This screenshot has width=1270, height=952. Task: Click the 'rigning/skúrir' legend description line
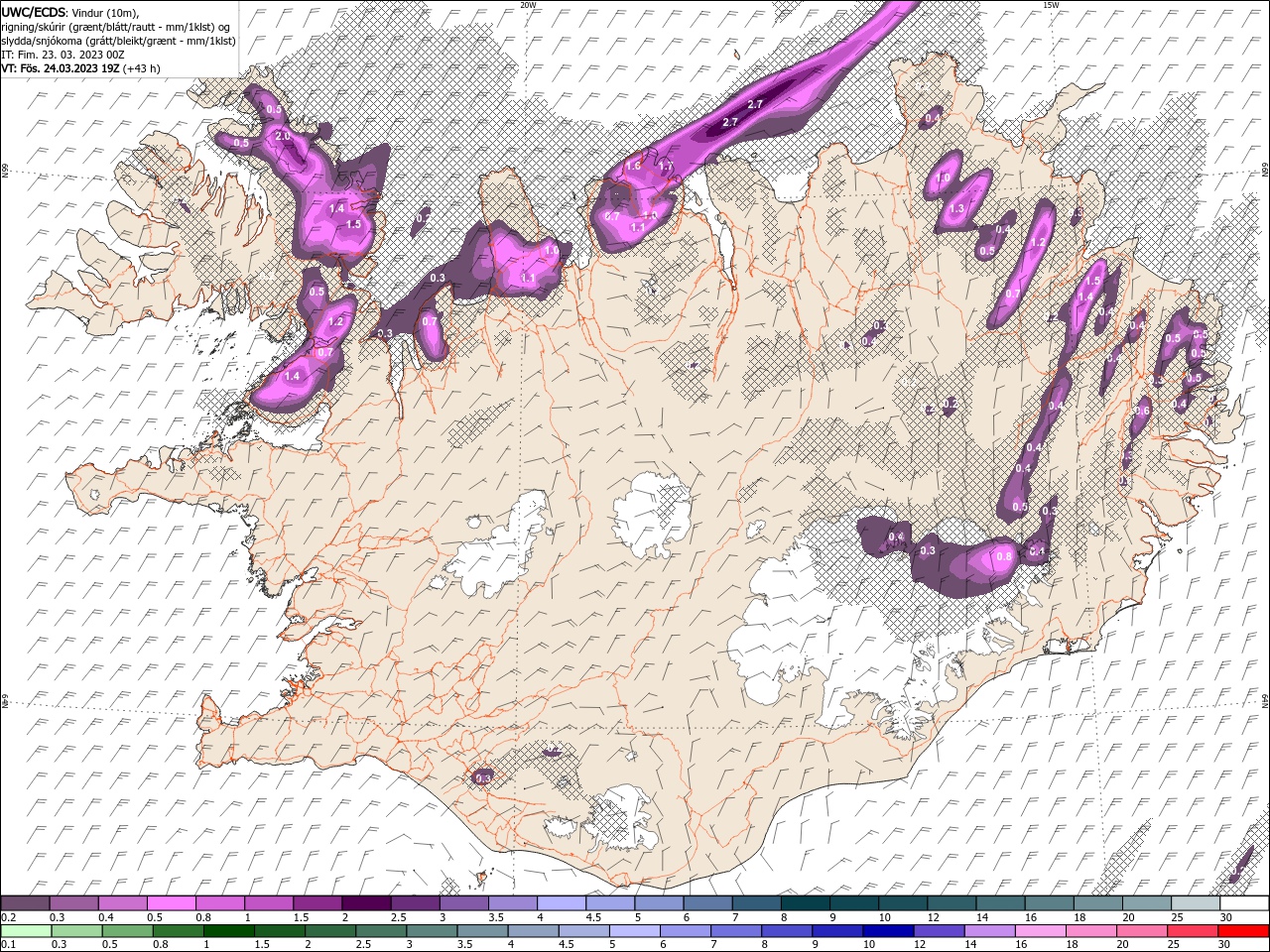(x=118, y=26)
